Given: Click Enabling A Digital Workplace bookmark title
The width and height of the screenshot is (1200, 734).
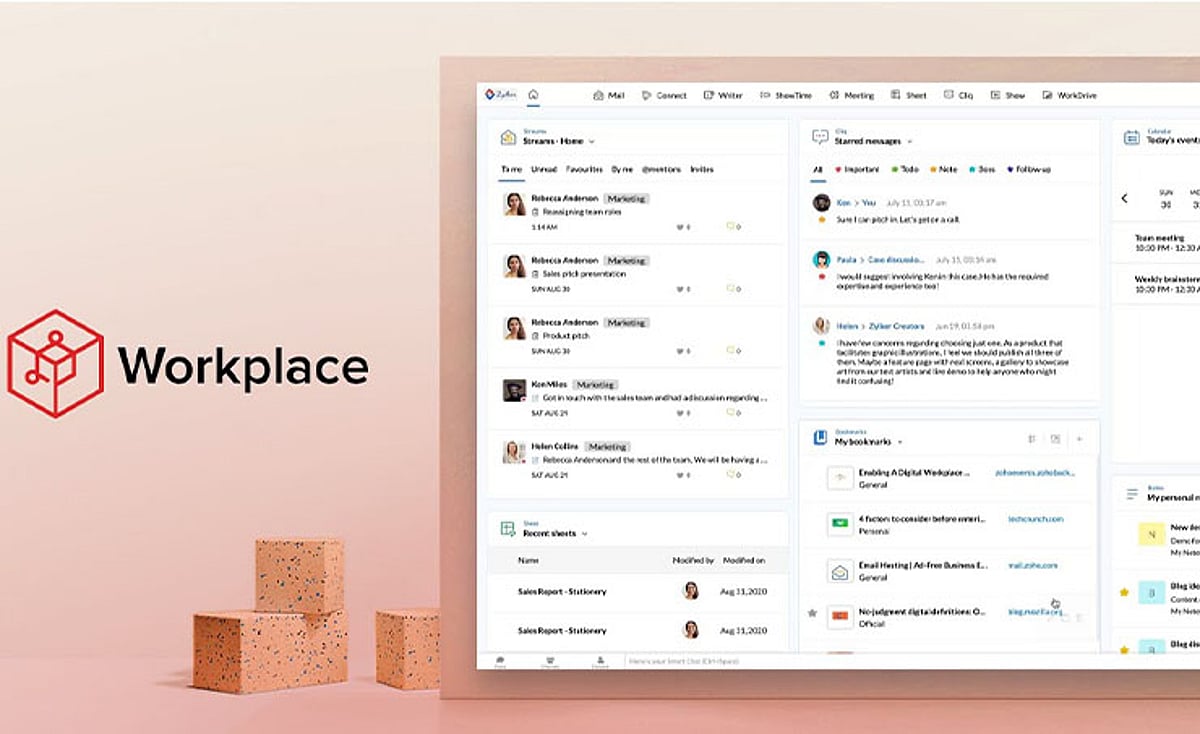Looking at the screenshot, I should tap(916, 472).
